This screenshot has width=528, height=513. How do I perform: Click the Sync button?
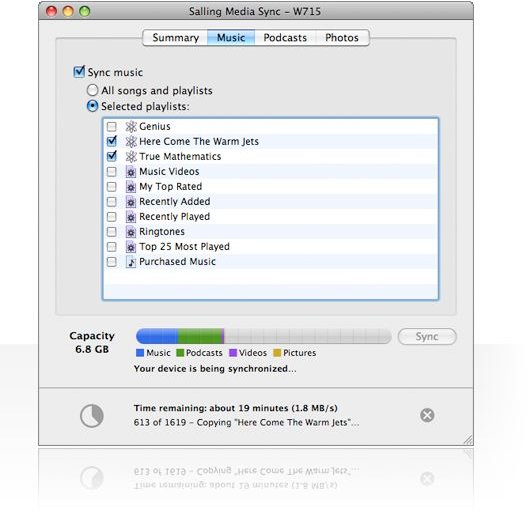[427, 336]
